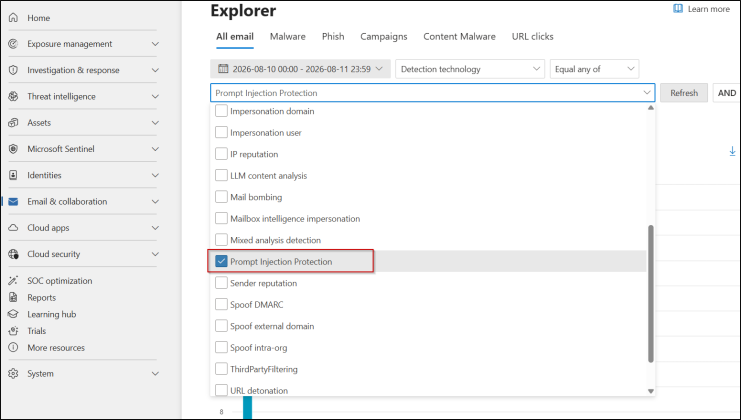Image resolution: width=741 pixels, height=420 pixels.
Task: Check the Mail bombing checkbox
Action: [x=221, y=197]
